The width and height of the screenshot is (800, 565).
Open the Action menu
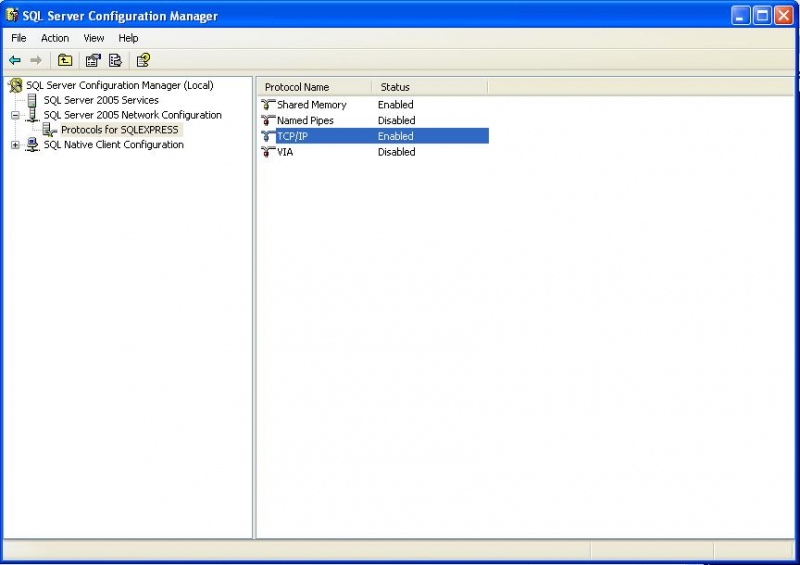tap(55, 38)
